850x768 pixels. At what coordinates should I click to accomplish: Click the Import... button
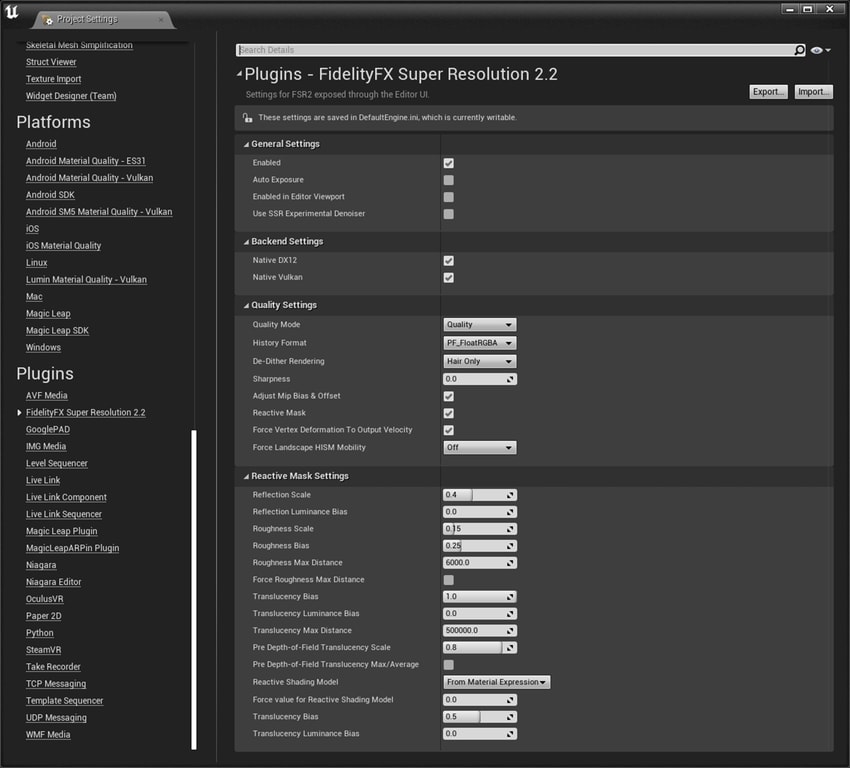point(812,92)
